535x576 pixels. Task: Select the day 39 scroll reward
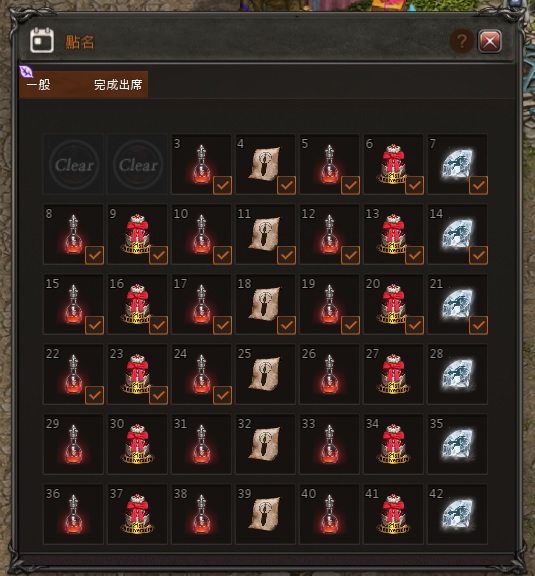coord(265,514)
